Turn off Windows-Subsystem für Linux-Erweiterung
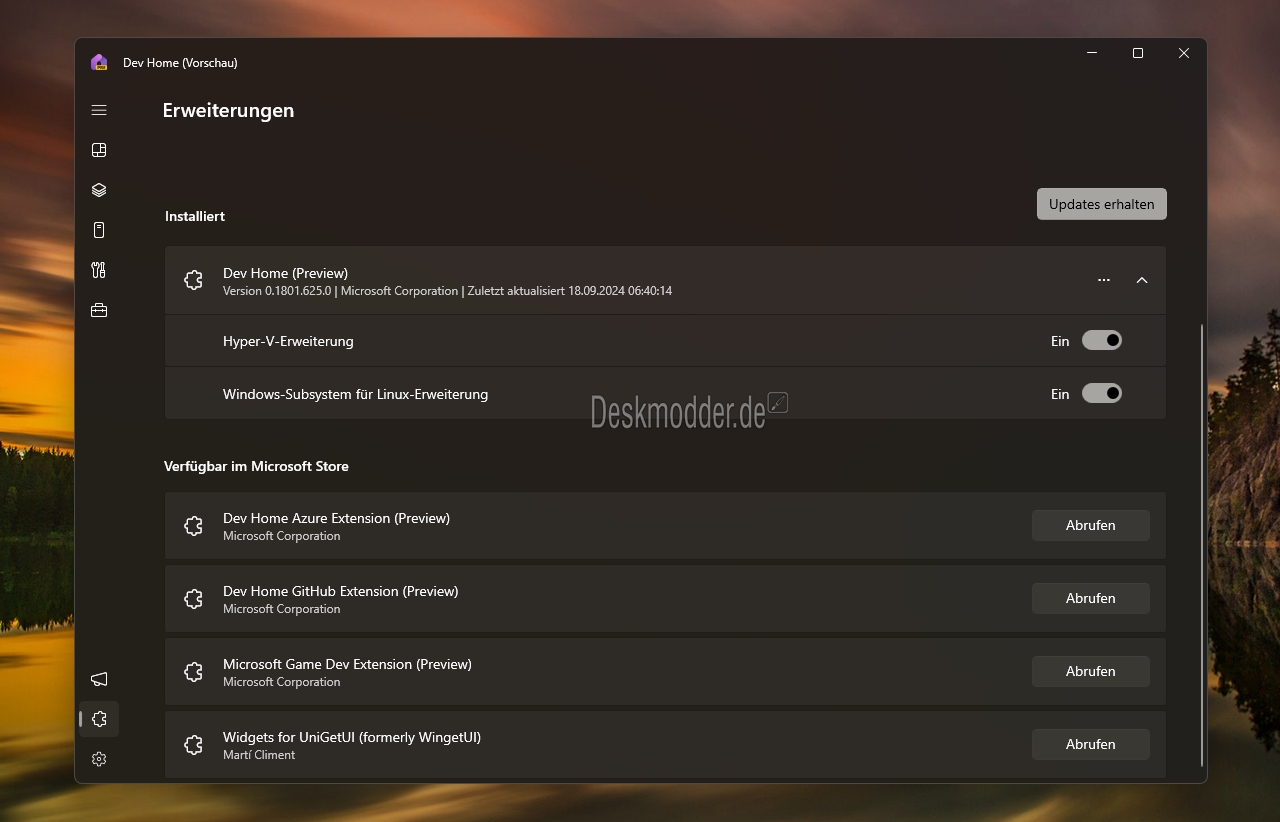Viewport: 1280px width, 822px height. click(1102, 394)
